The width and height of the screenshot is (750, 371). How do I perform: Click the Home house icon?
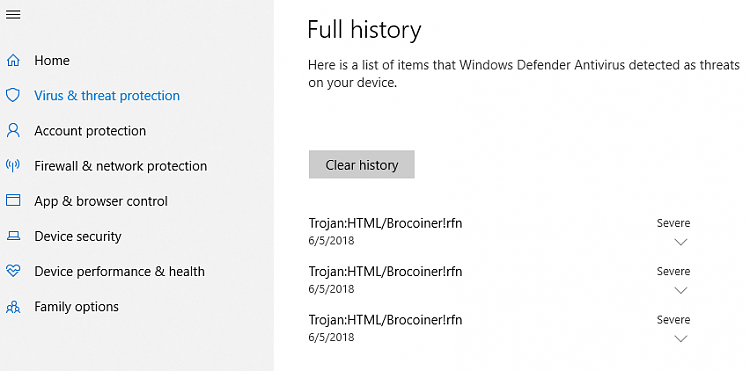pos(13,60)
